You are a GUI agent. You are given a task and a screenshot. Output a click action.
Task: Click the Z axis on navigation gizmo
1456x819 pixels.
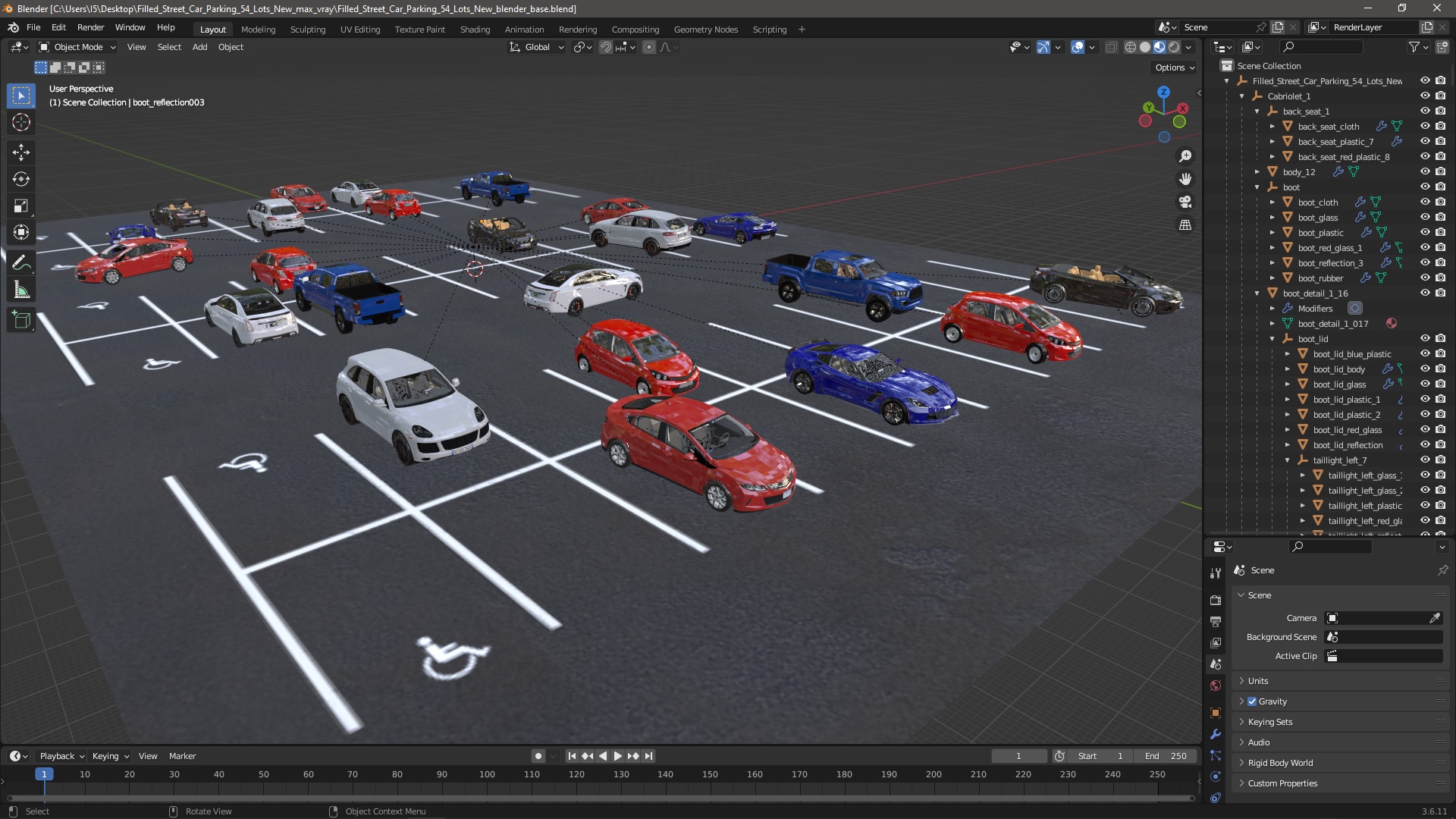pyautogui.click(x=1163, y=92)
